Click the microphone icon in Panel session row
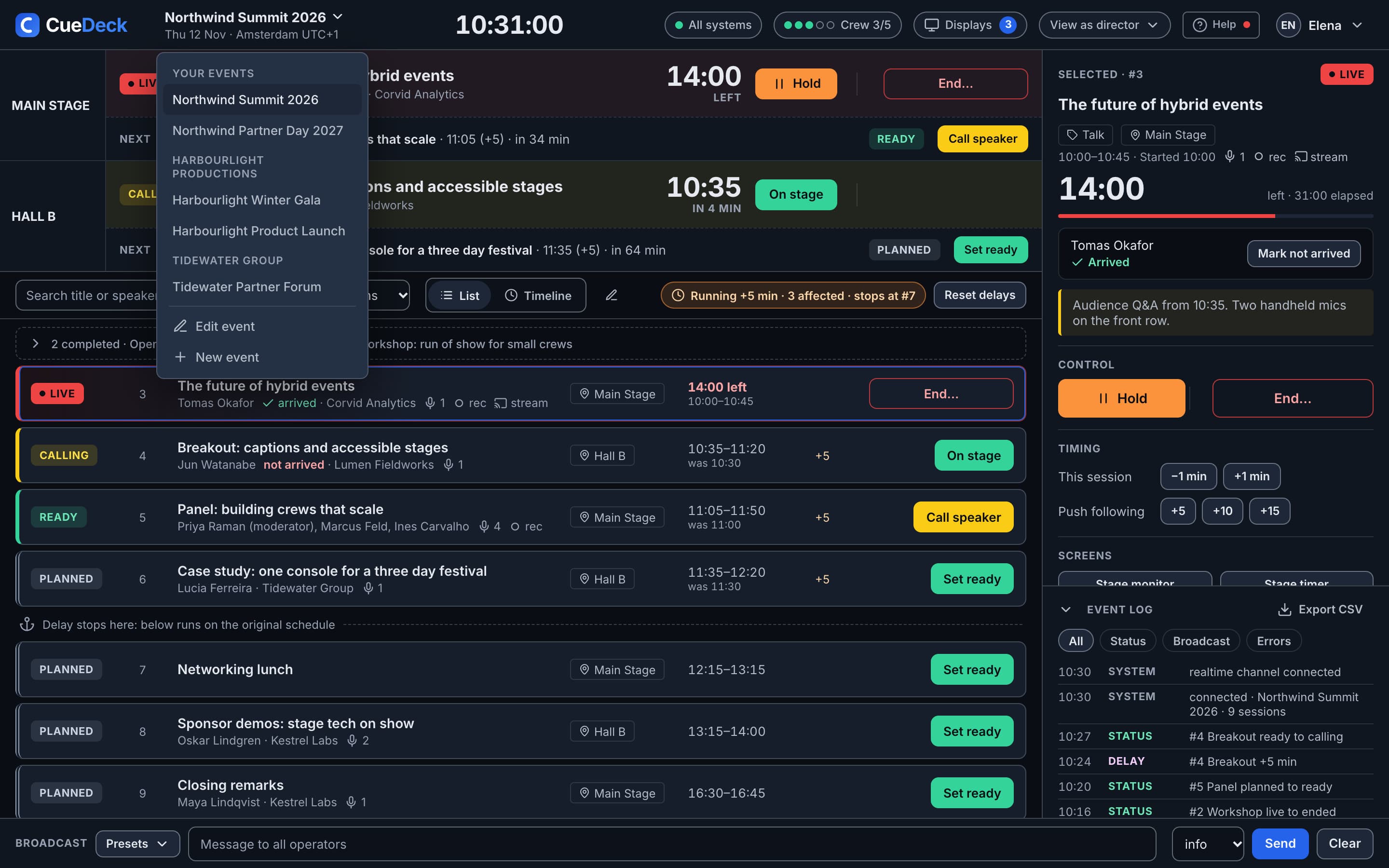The image size is (1389, 868). (x=484, y=526)
